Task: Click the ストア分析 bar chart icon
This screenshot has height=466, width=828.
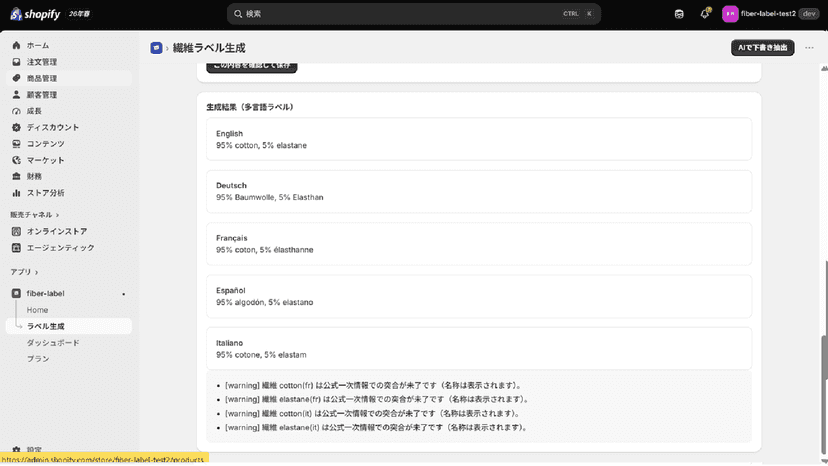Action: coord(16,193)
